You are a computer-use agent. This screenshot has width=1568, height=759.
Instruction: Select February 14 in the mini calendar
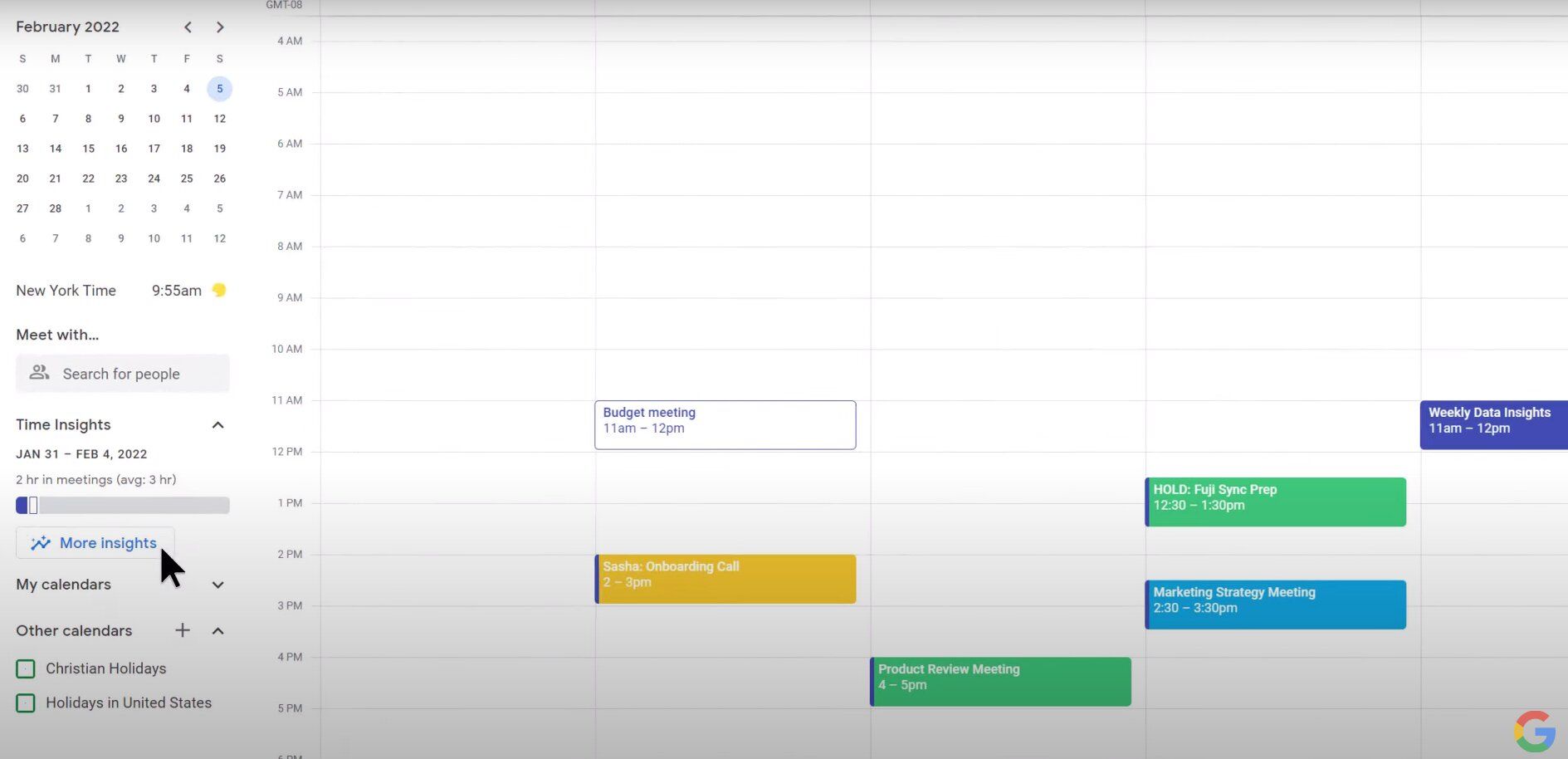tap(55, 148)
